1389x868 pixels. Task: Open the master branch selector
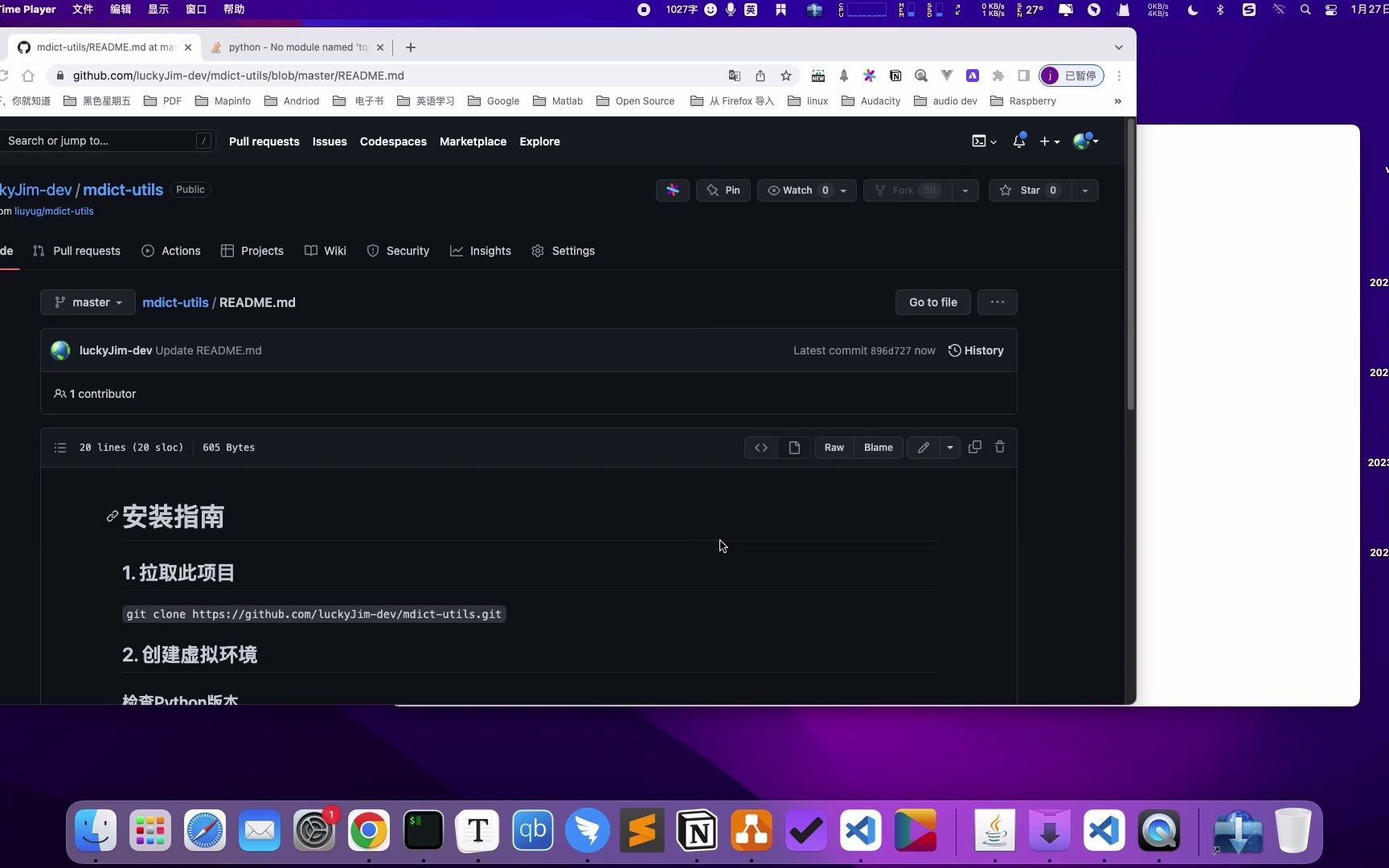(88, 302)
